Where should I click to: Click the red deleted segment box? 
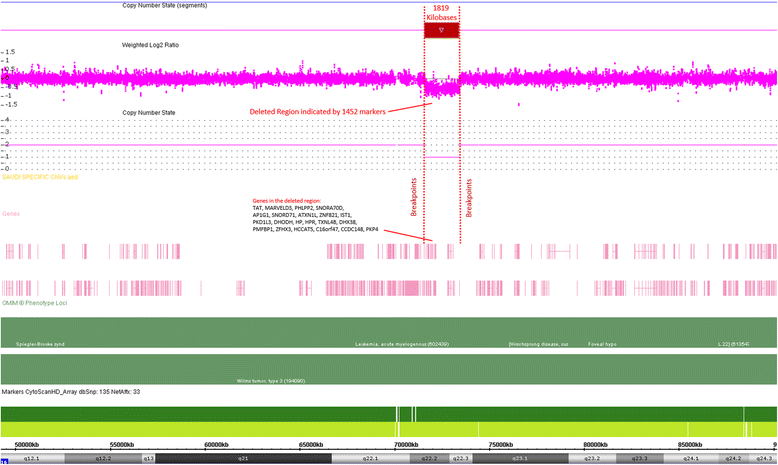pos(441,31)
